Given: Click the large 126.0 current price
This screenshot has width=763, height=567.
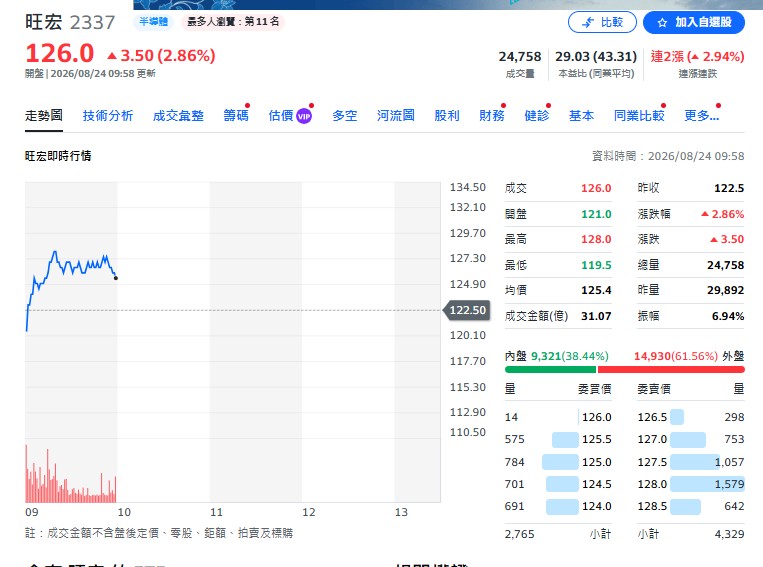Looking at the screenshot, I should (x=59, y=54).
